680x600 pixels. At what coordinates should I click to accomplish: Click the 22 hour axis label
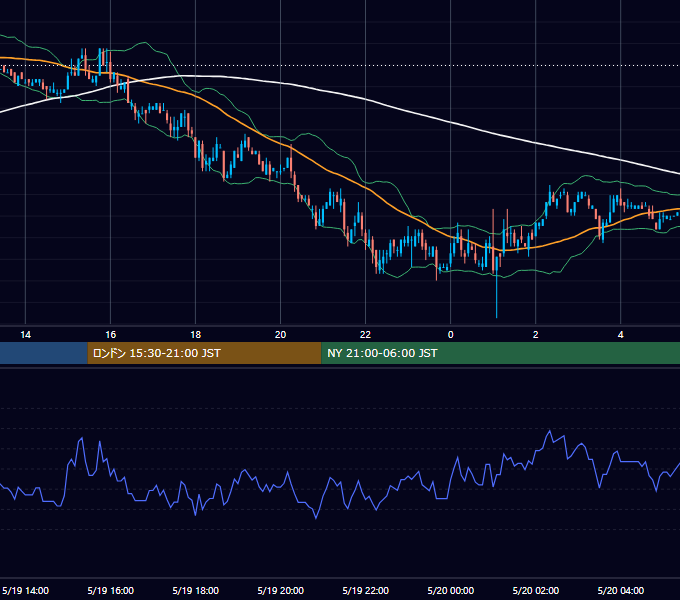tap(366, 335)
